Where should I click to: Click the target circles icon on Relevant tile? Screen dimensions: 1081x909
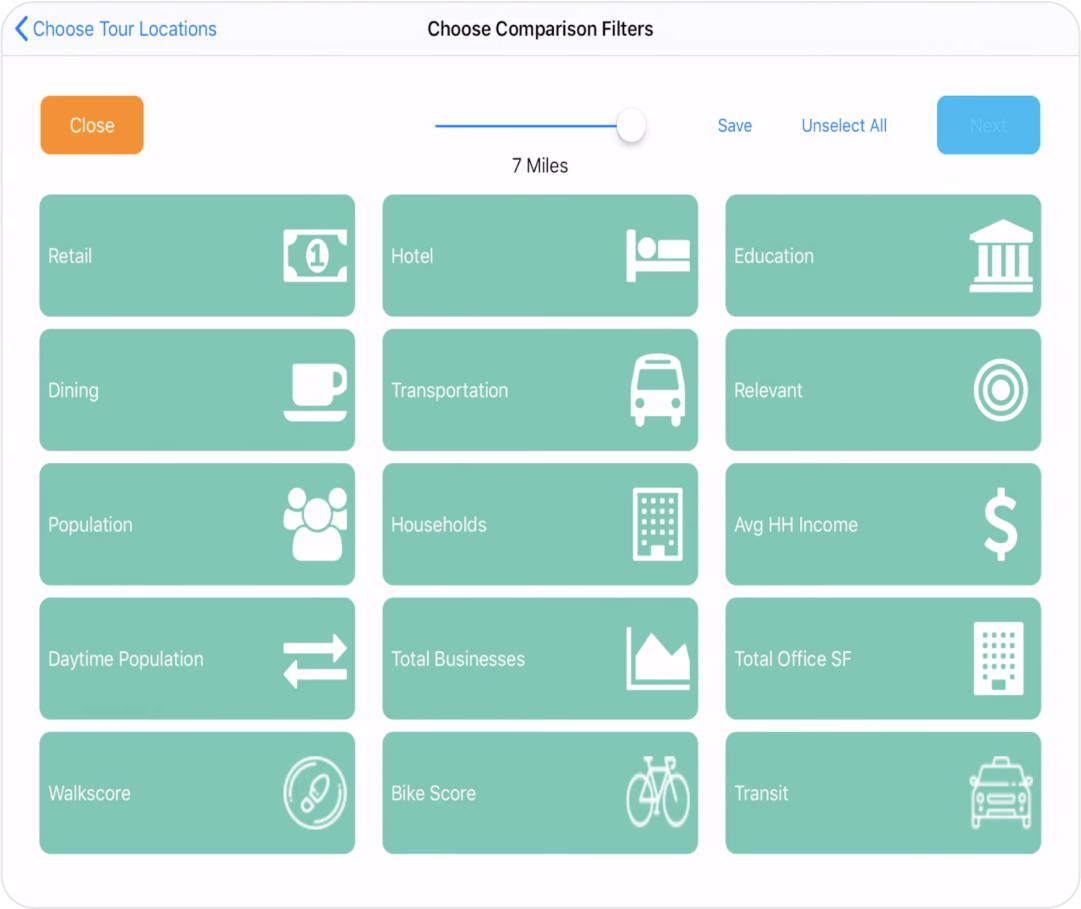coord(1001,390)
